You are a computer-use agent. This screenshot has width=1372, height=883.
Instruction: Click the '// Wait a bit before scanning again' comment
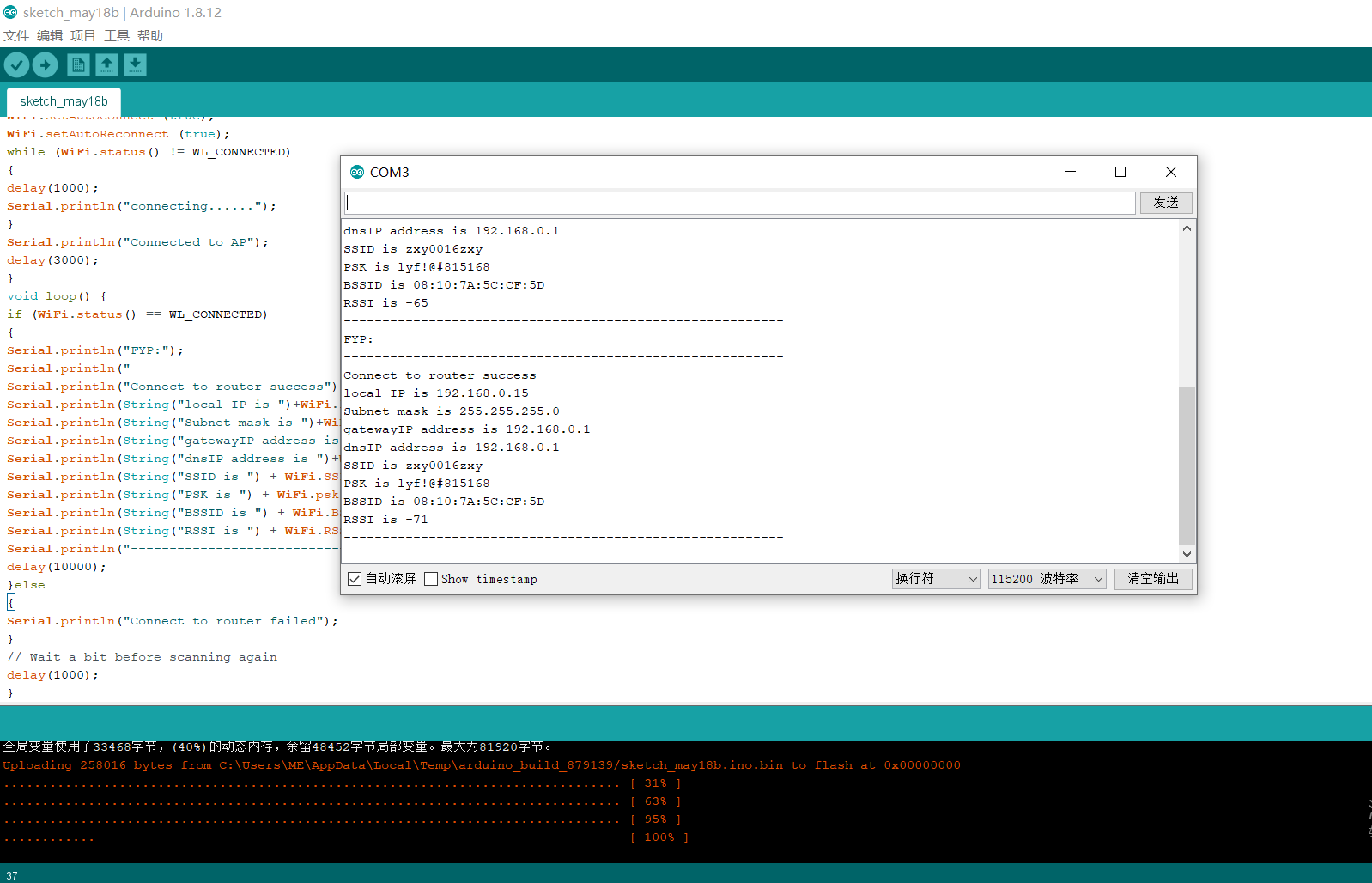143,657
